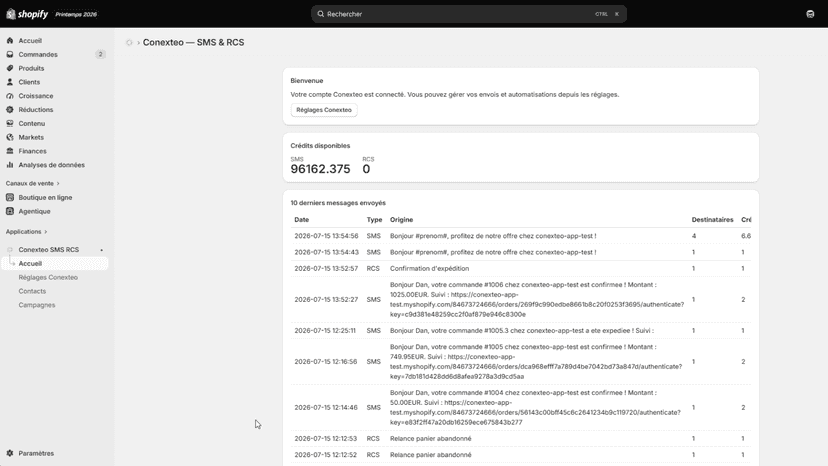Select row dated 2026-07-15 13:54:56
Screen dimensions: 828x466
pyautogui.click(x=521, y=236)
